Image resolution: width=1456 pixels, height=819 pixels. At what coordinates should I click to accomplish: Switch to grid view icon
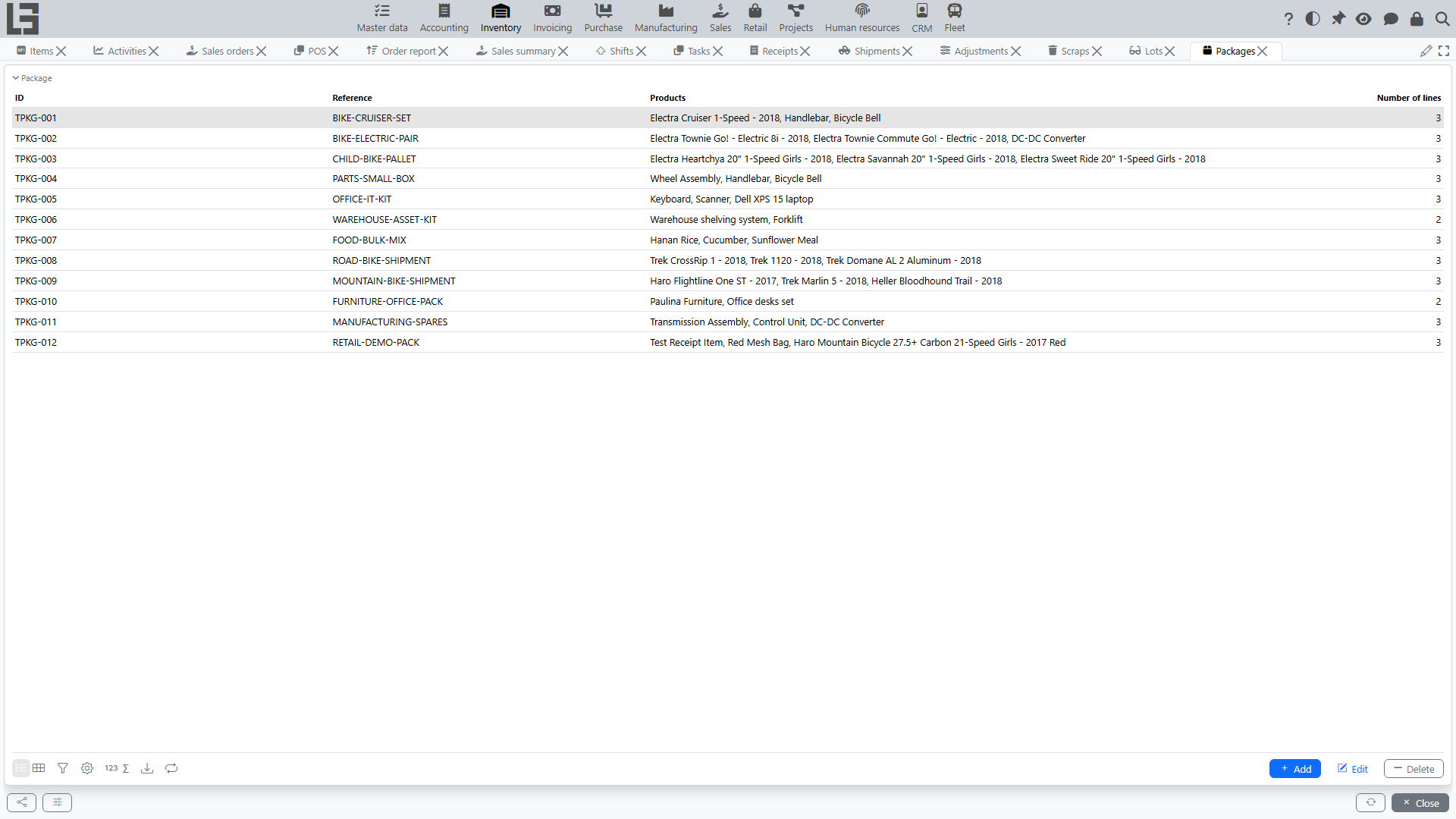(x=39, y=768)
